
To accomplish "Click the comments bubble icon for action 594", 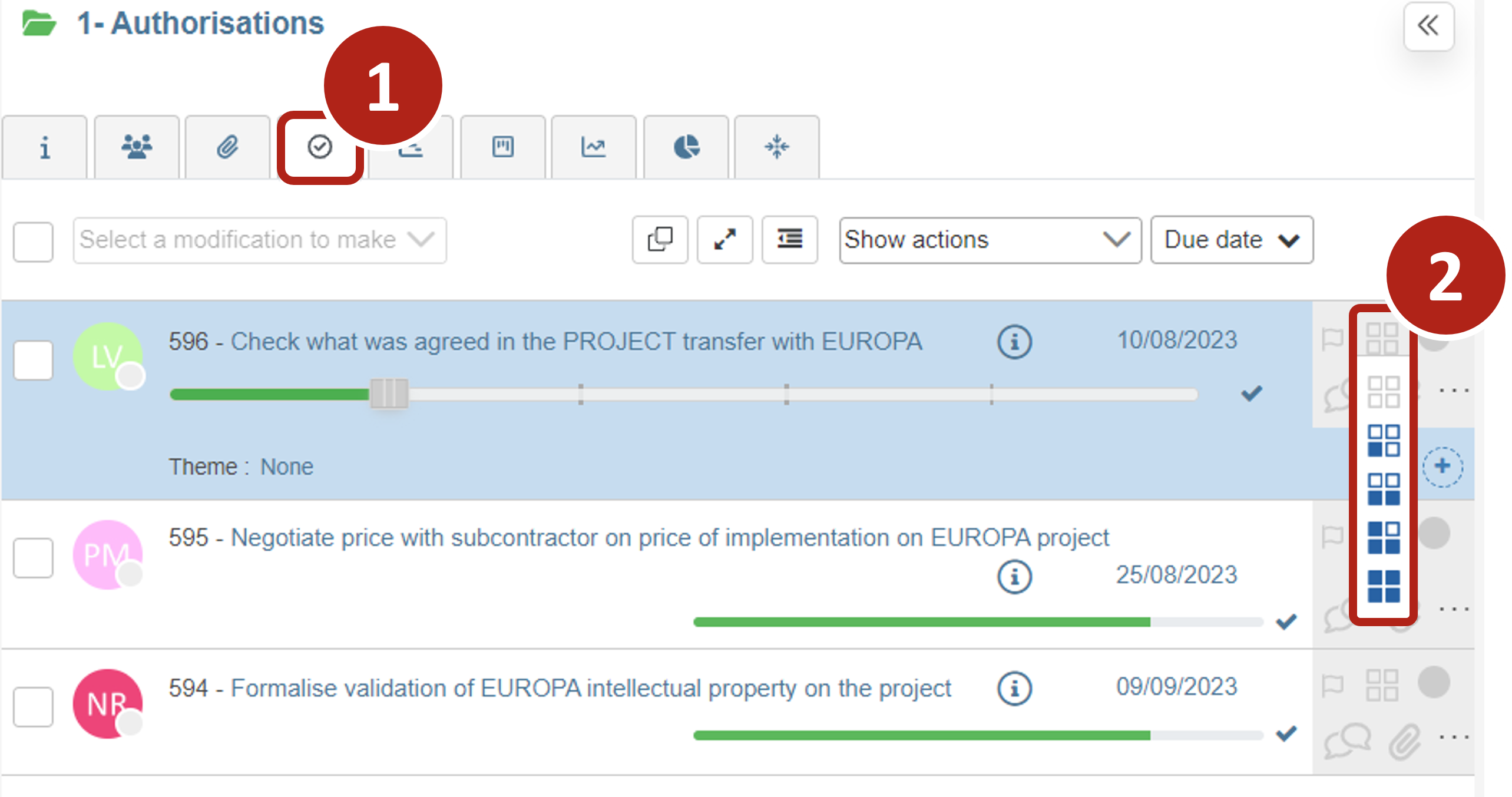I will 1347,740.
